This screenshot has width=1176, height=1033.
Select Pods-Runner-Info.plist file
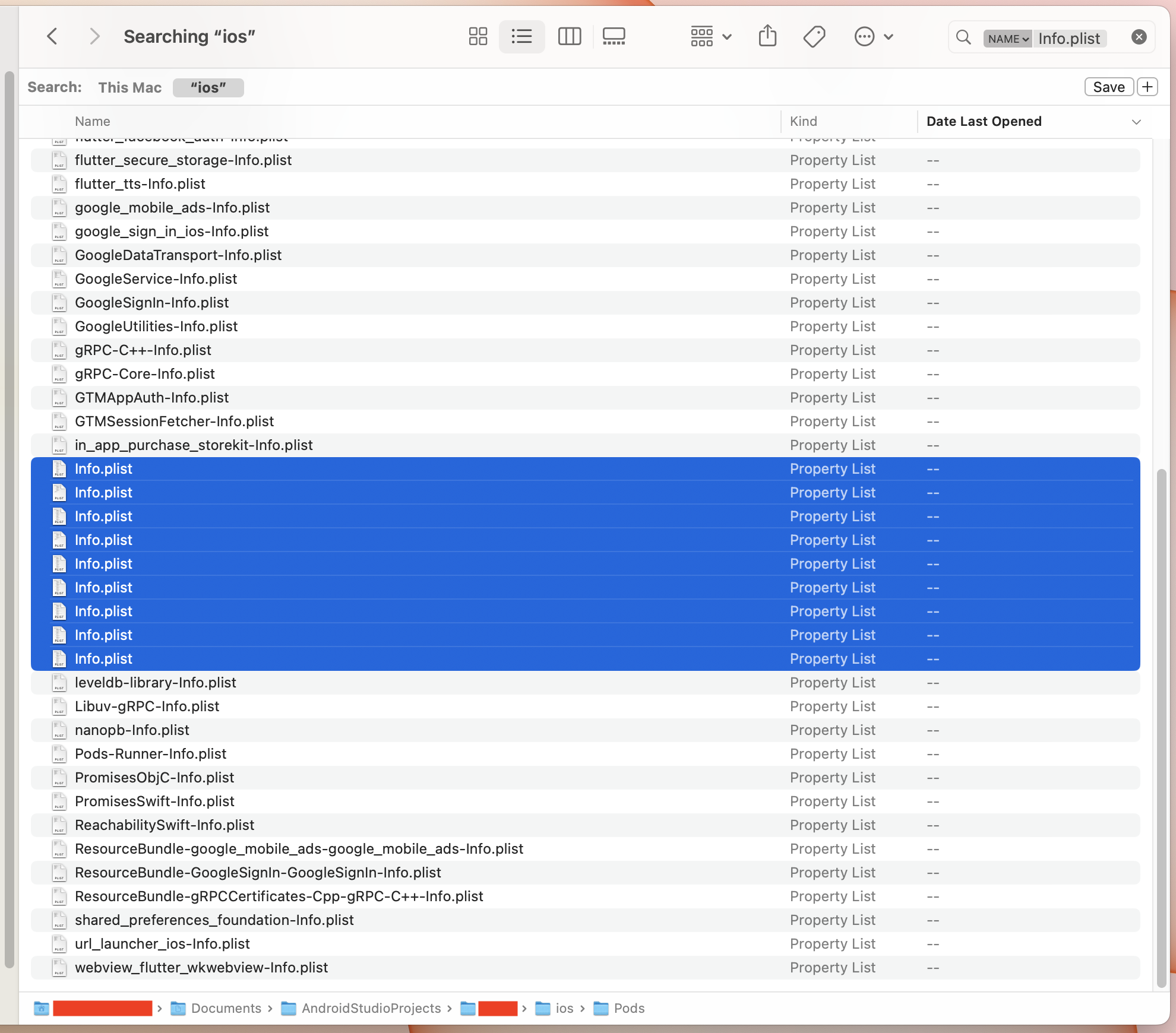click(150, 754)
